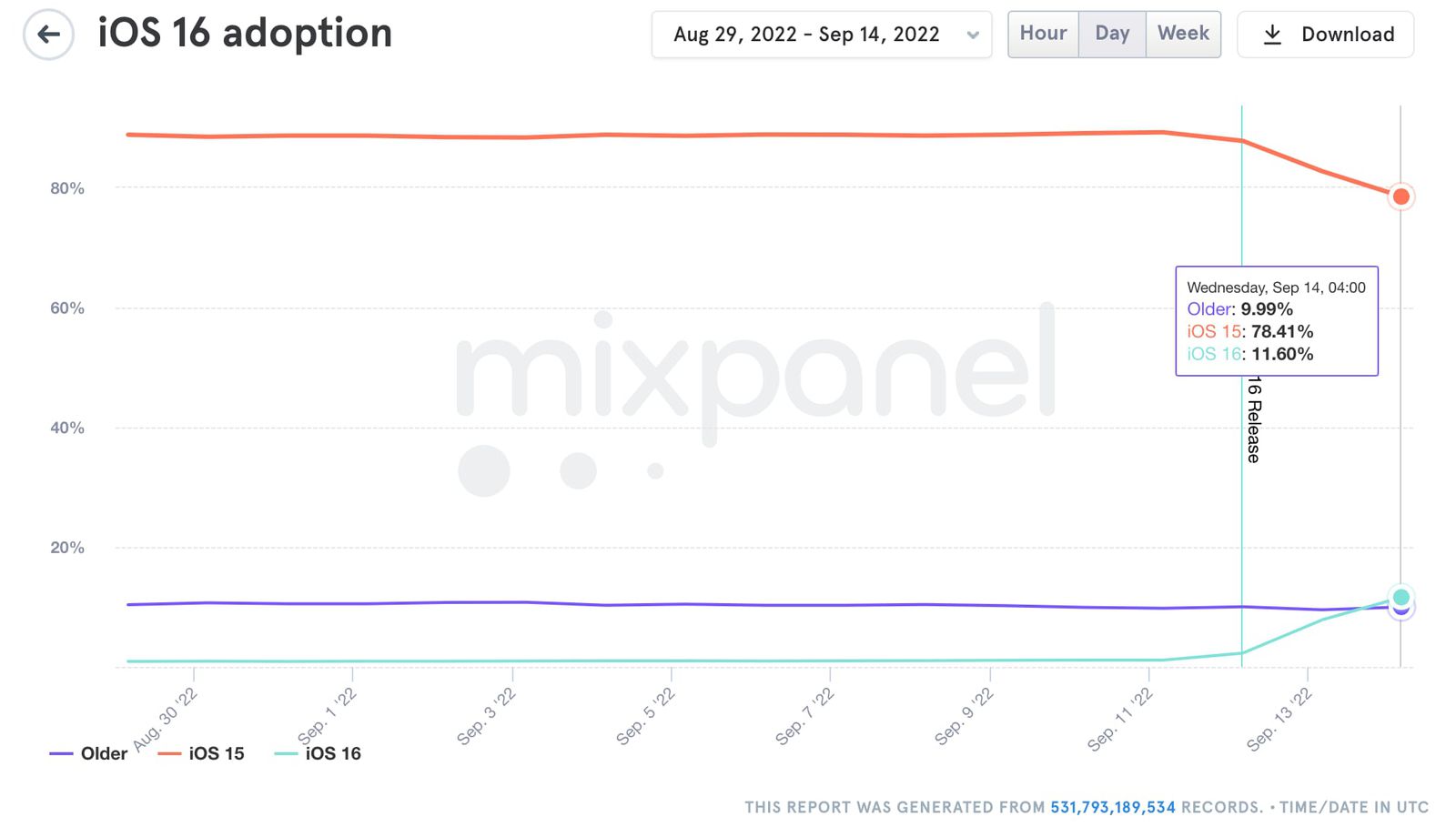This screenshot has width=1456, height=827.
Task: Toggle the iOS 15 series in legend
Action: [201, 753]
